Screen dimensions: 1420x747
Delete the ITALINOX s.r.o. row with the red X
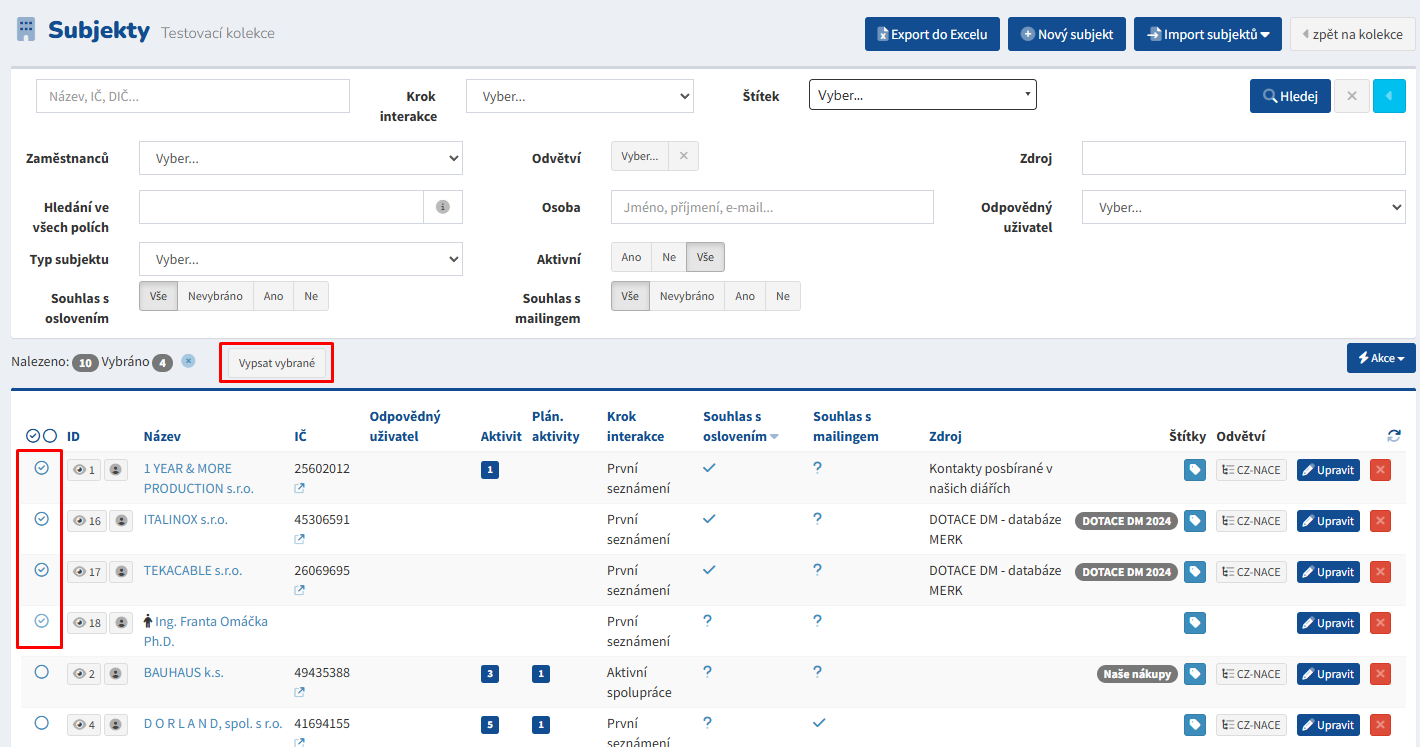pyautogui.click(x=1380, y=521)
